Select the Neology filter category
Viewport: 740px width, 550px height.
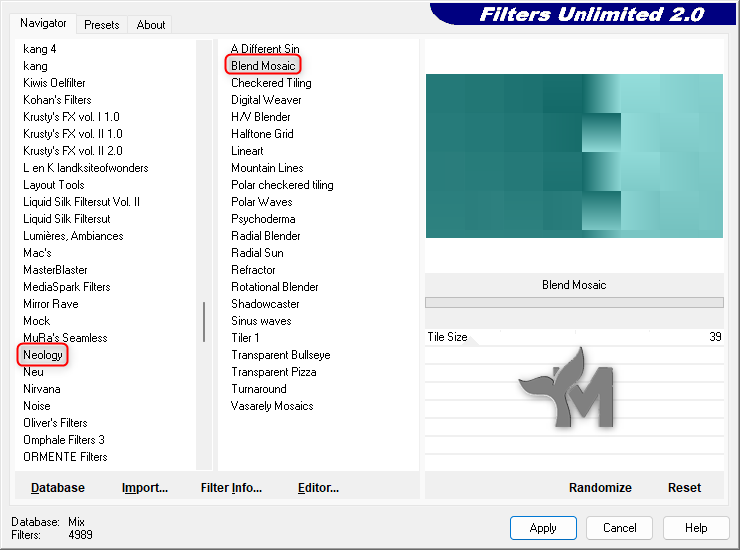pos(43,355)
